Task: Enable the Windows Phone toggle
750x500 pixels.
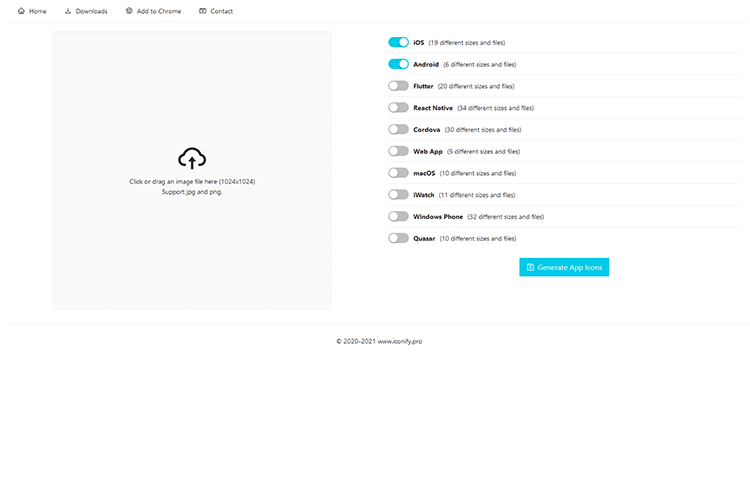Action: click(398, 216)
